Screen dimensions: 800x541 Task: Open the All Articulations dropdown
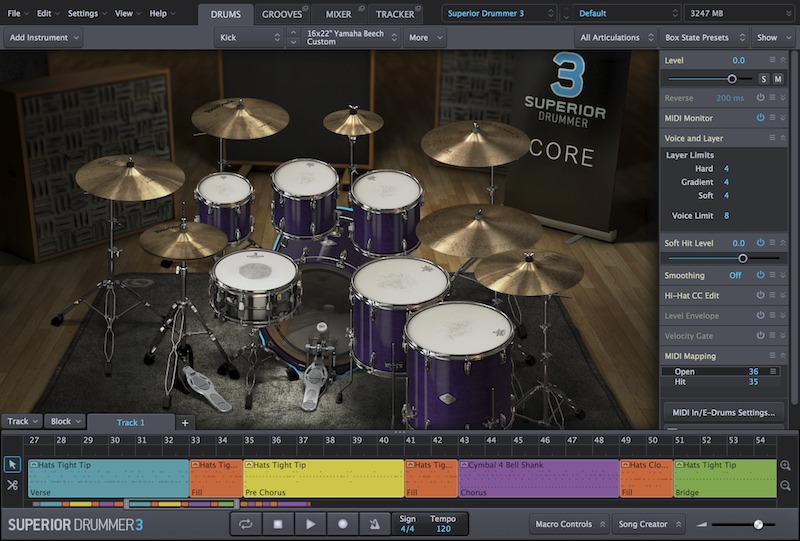tap(616, 37)
